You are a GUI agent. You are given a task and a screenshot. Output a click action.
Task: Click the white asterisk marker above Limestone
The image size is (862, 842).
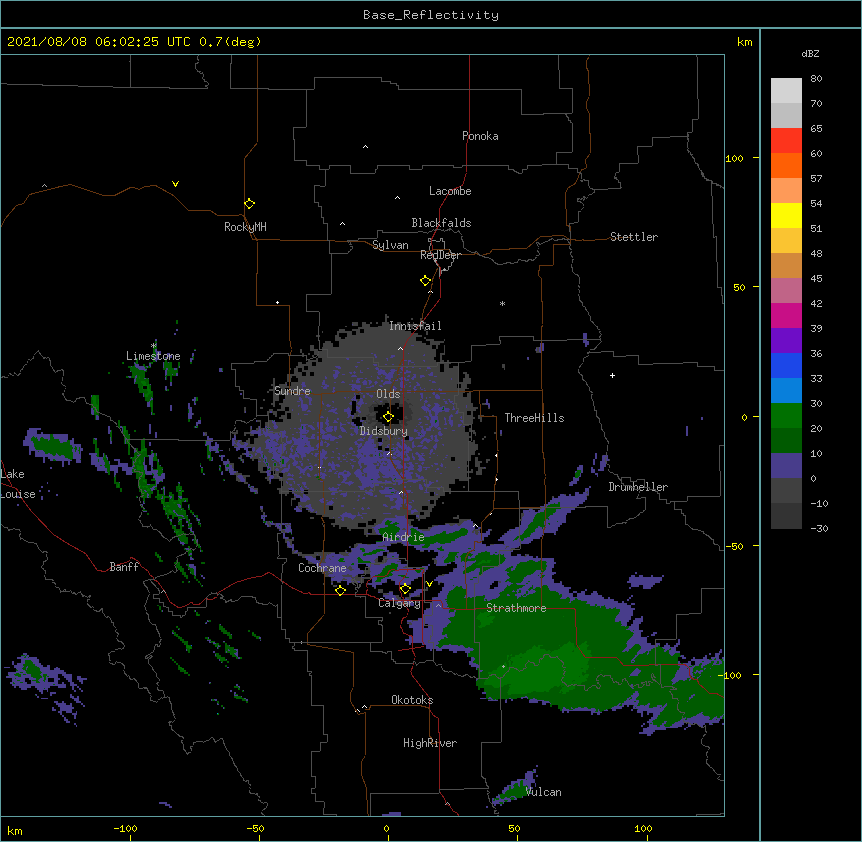pyautogui.click(x=154, y=346)
